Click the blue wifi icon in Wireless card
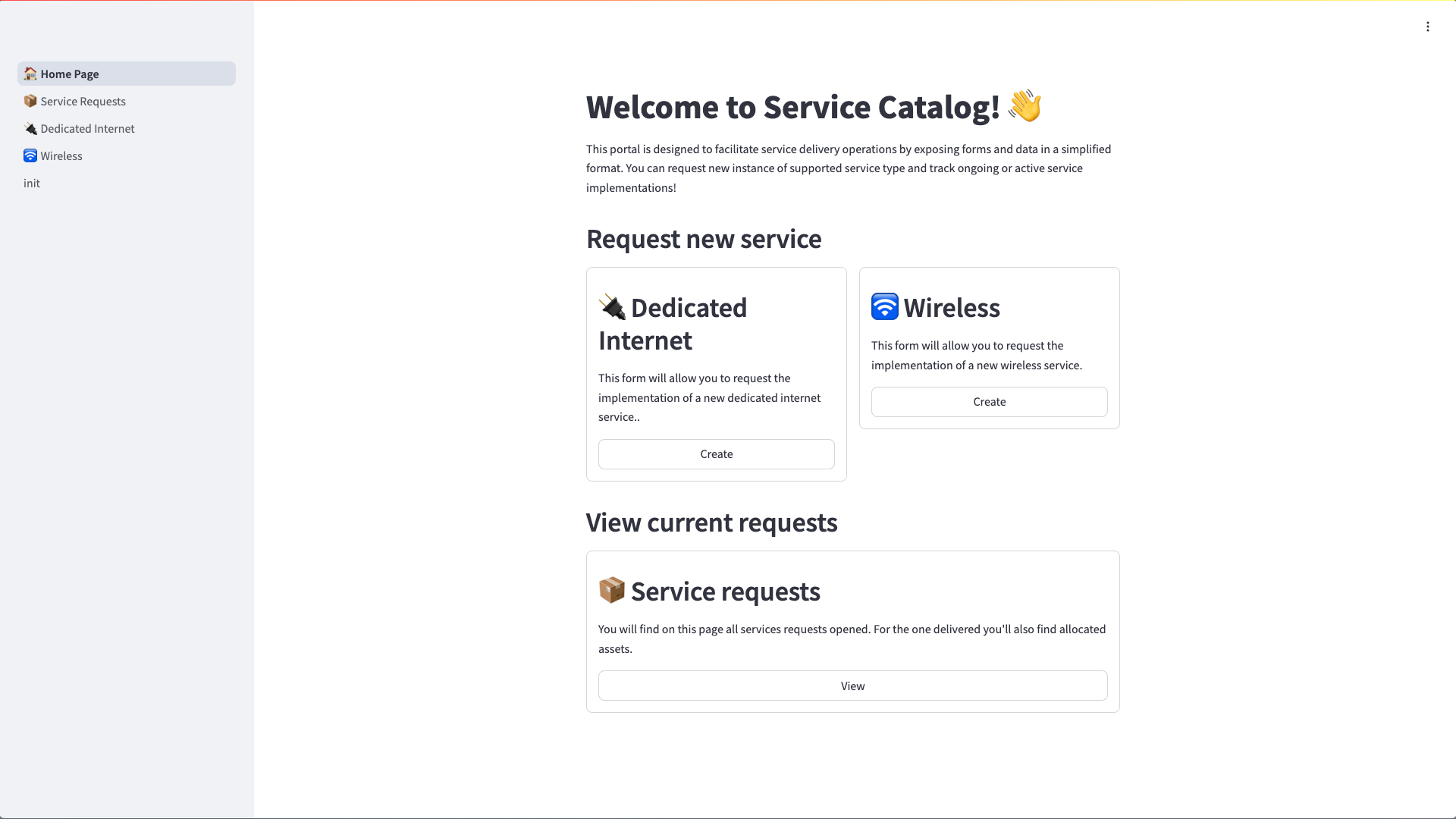Screen dimensions: 1456x819 coord(885,307)
